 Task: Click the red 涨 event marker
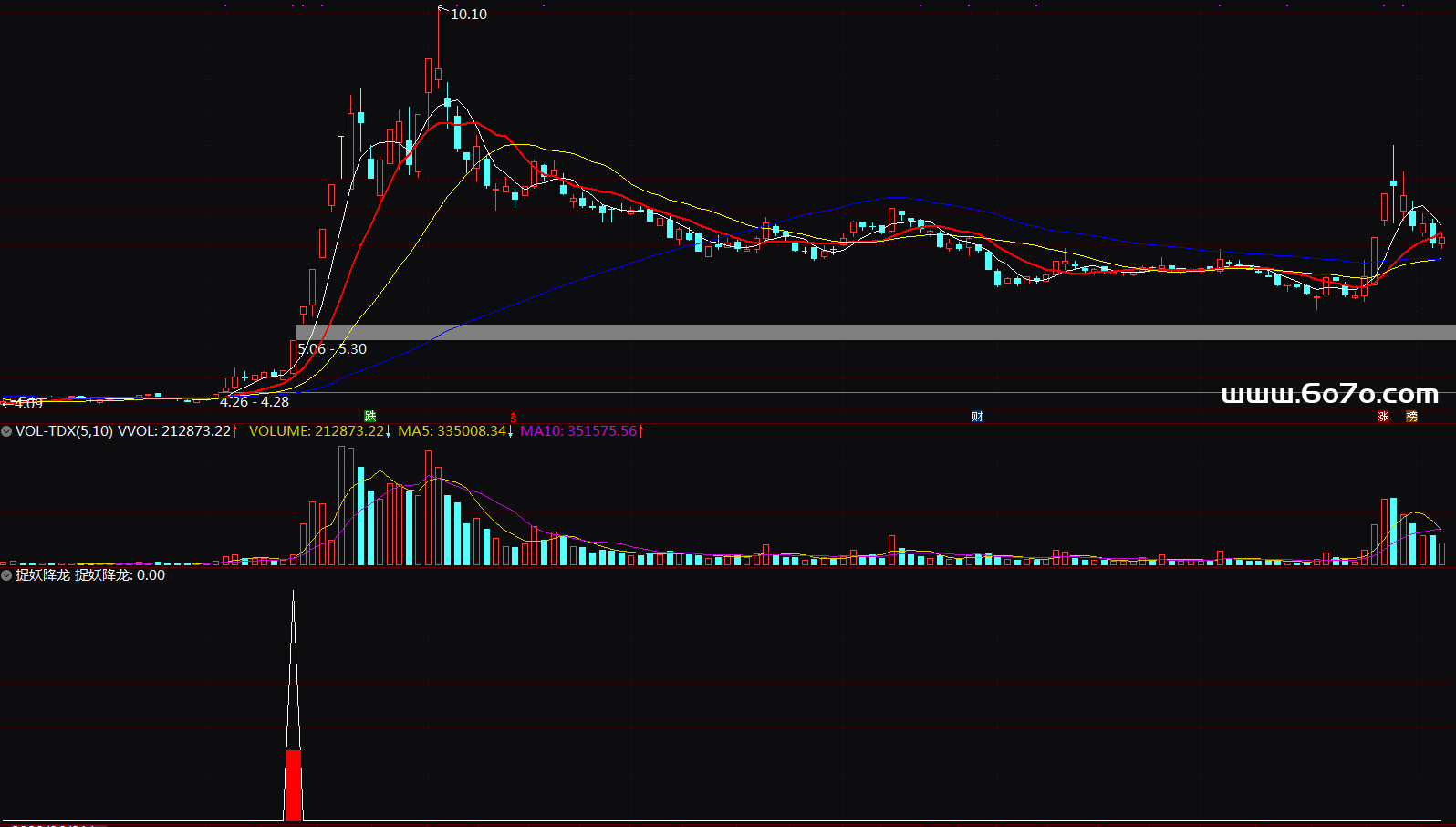(1383, 417)
